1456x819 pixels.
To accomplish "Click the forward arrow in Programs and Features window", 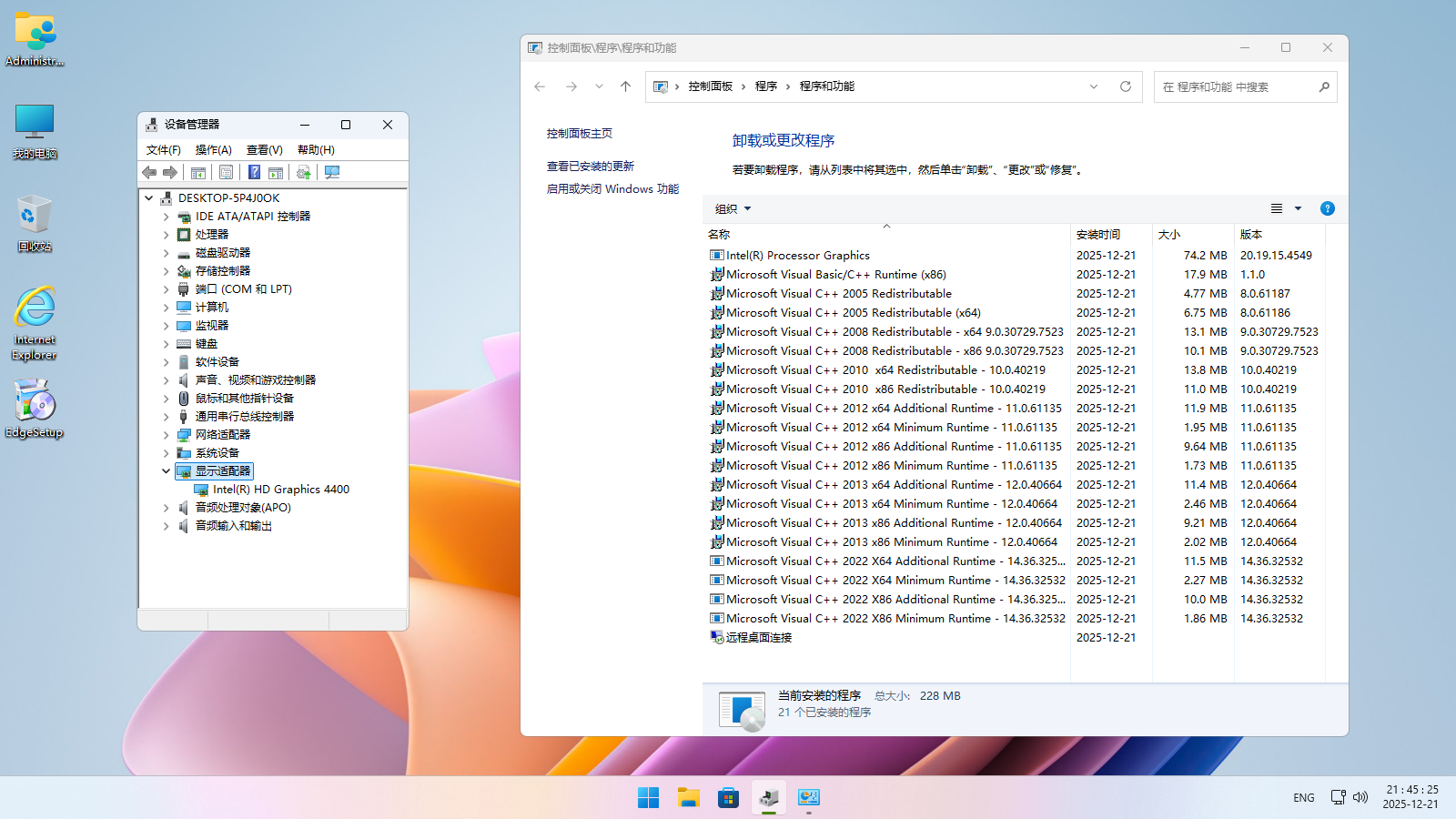I will point(571,86).
